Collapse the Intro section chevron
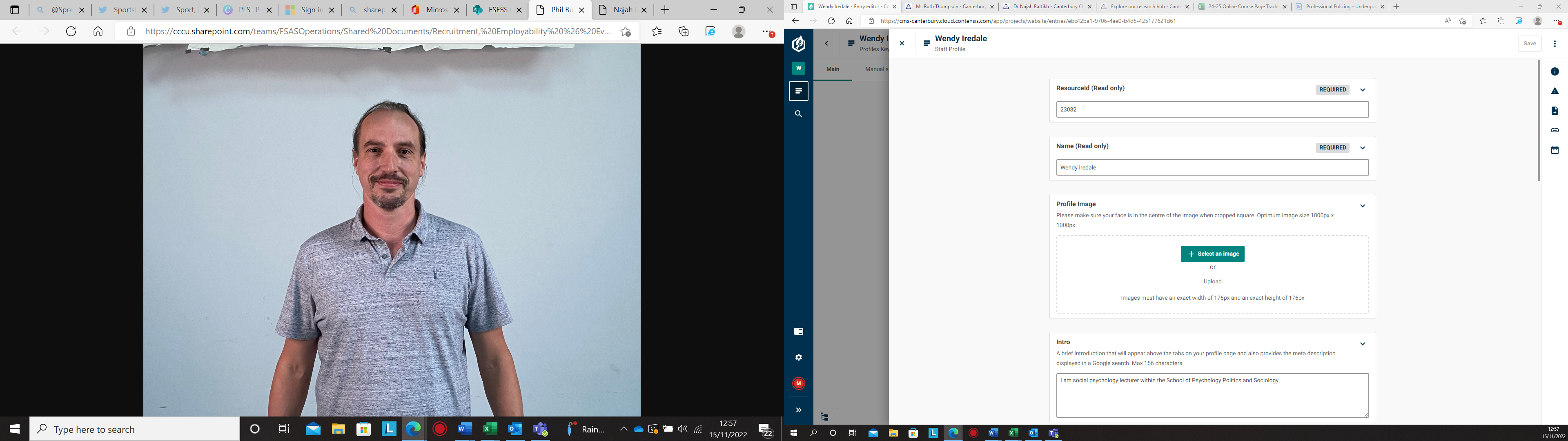This screenshot has width=1568, height=441. (x=1362, y=344)
